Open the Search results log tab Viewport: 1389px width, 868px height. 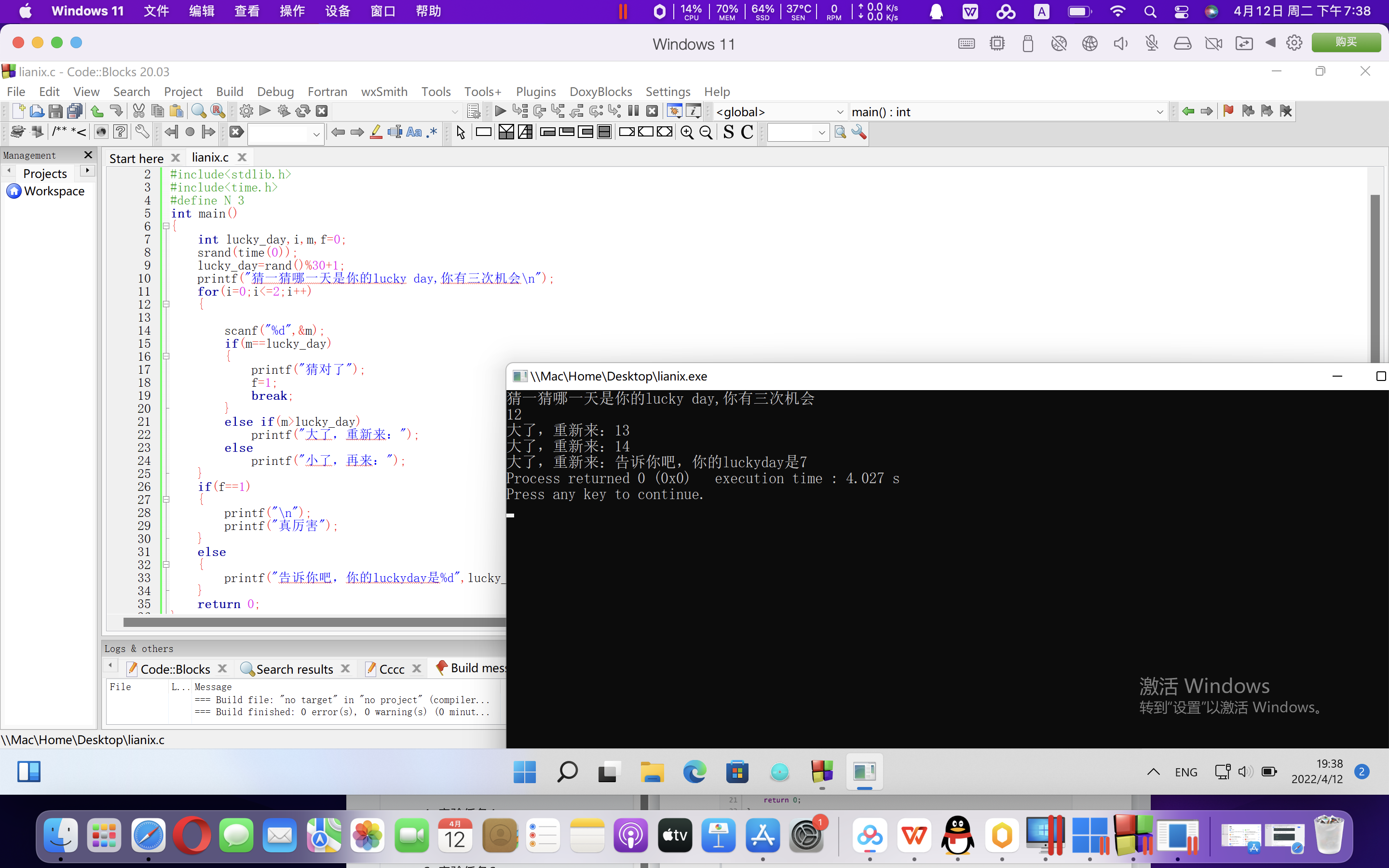[294, 669]
